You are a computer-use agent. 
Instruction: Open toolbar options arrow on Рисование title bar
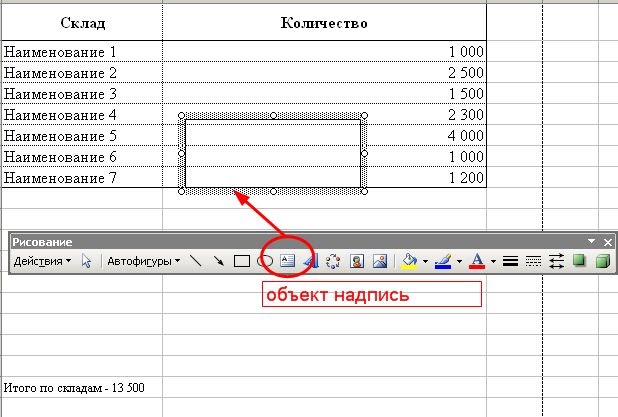click(591, 241)
